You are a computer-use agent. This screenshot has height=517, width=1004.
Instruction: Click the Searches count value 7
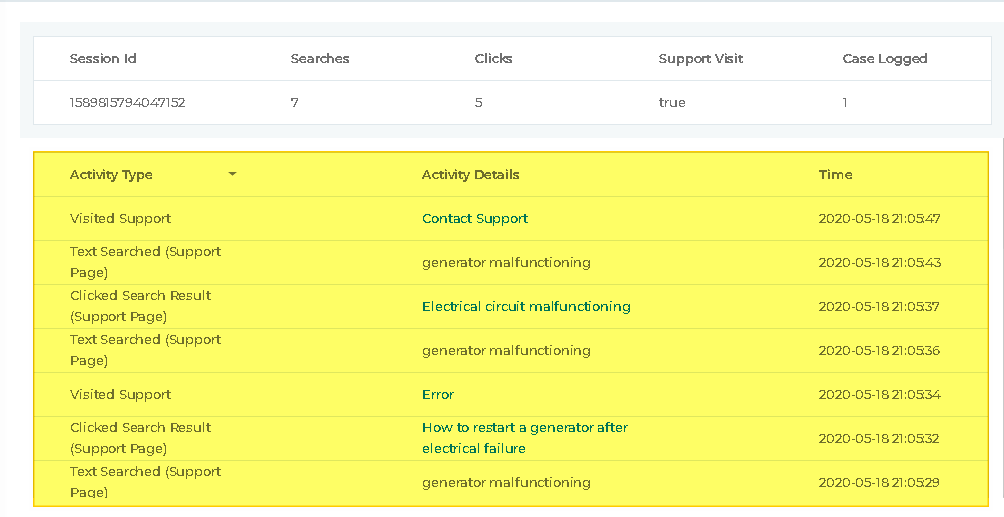pyautogui.click(x=295, y=102)
